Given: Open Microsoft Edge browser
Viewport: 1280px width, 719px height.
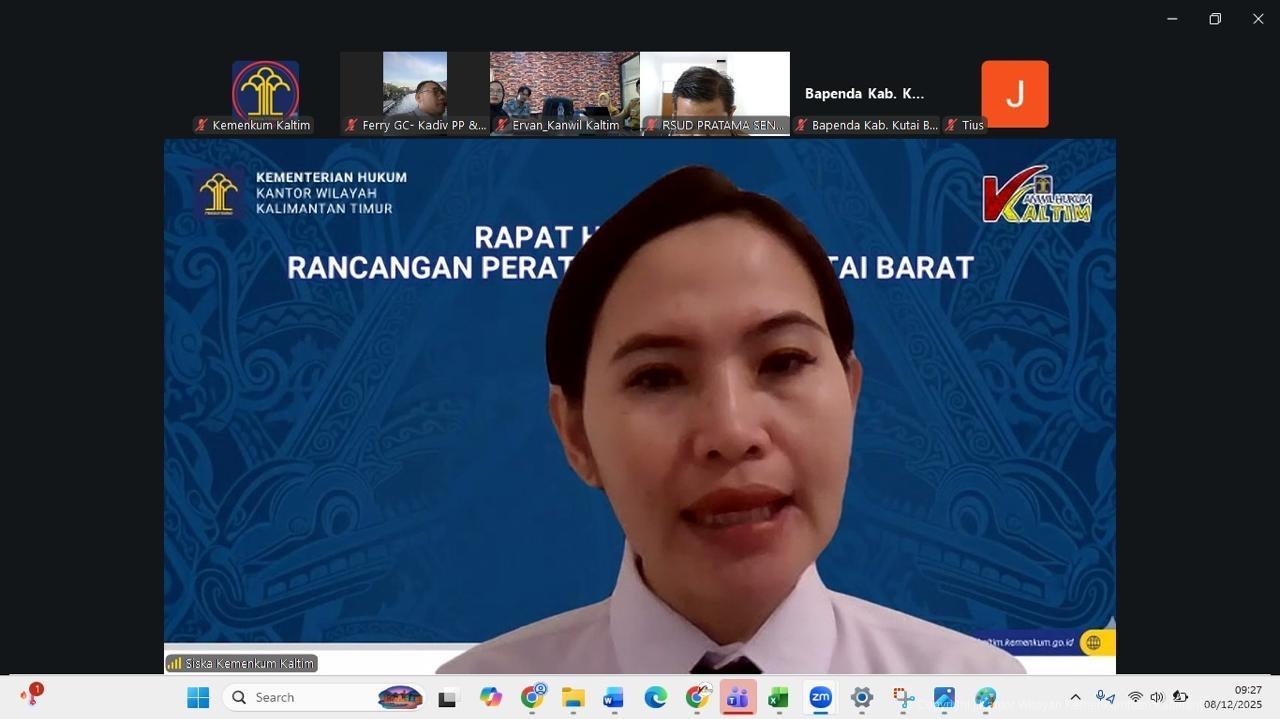Looking at the screenshot, I should [x=655, y=697].
